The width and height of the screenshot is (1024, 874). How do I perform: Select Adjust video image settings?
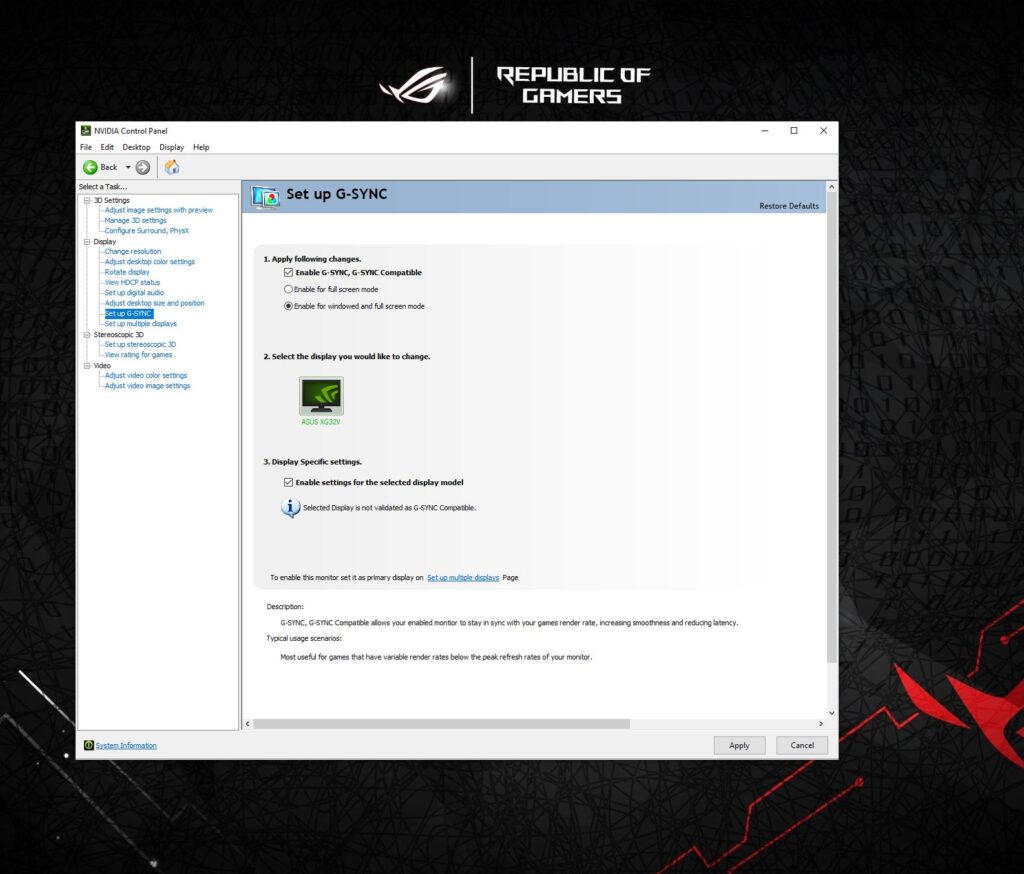point(148,386)
